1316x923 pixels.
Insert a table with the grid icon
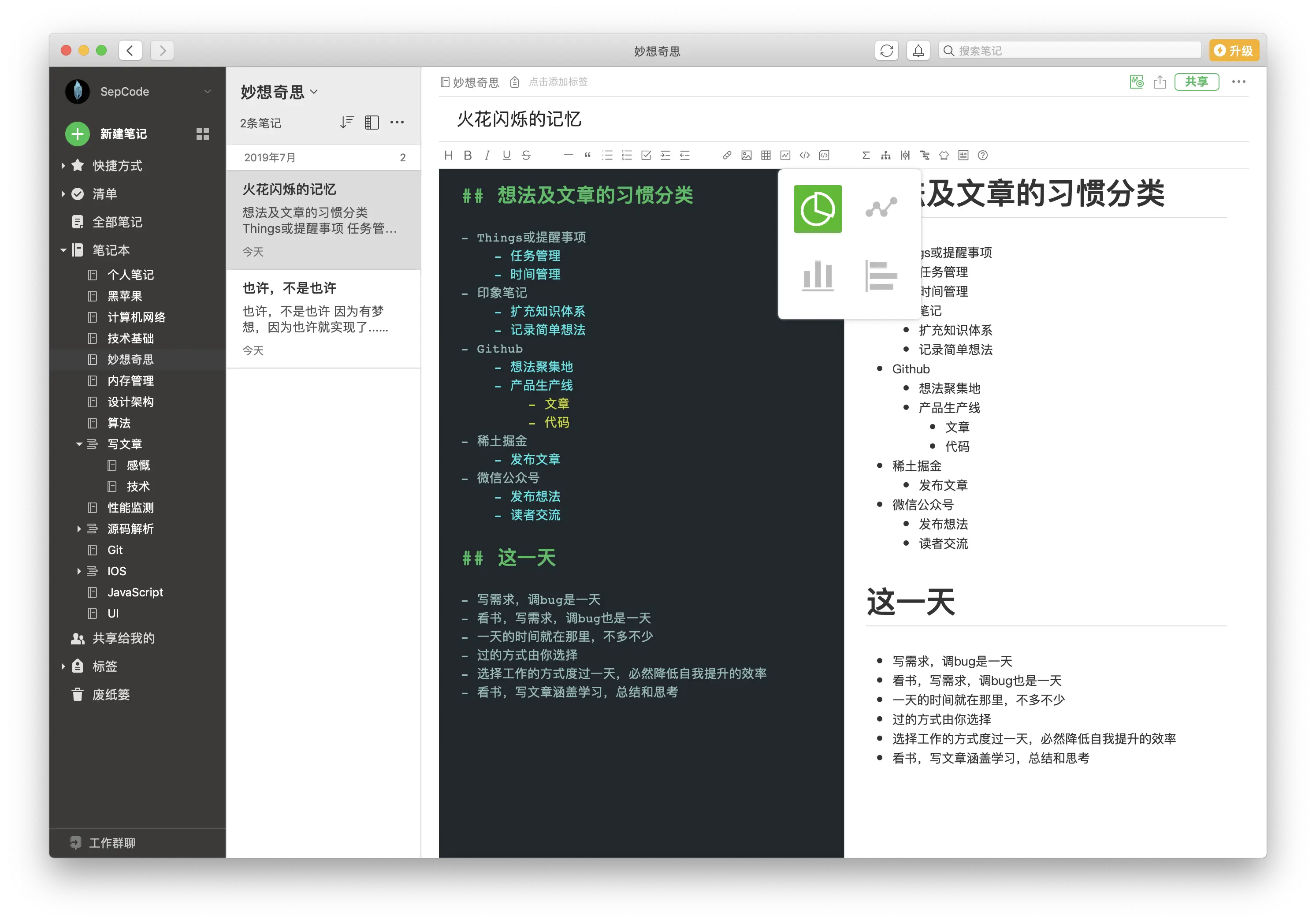[766, 155]
